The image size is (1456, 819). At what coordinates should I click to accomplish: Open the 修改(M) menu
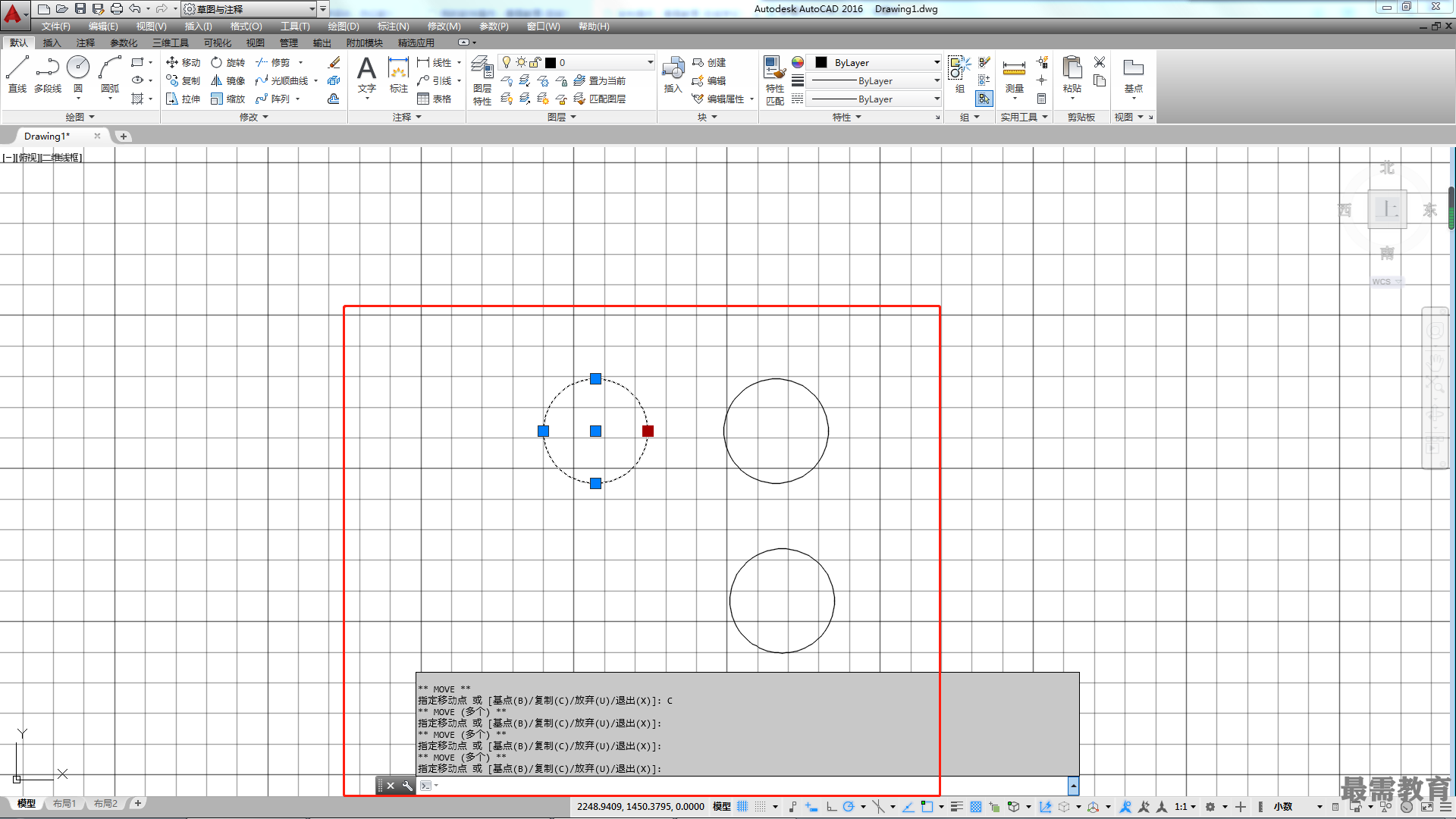(444, 27)
